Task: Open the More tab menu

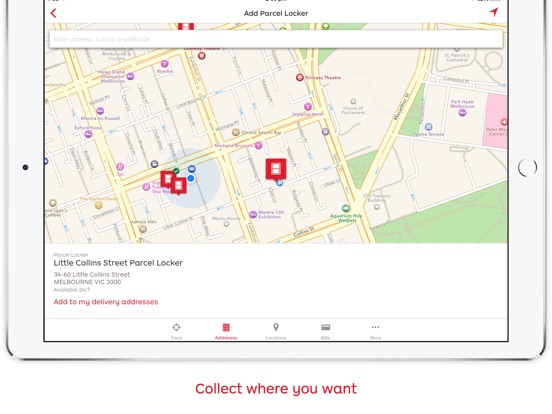Action: (375, 331)
